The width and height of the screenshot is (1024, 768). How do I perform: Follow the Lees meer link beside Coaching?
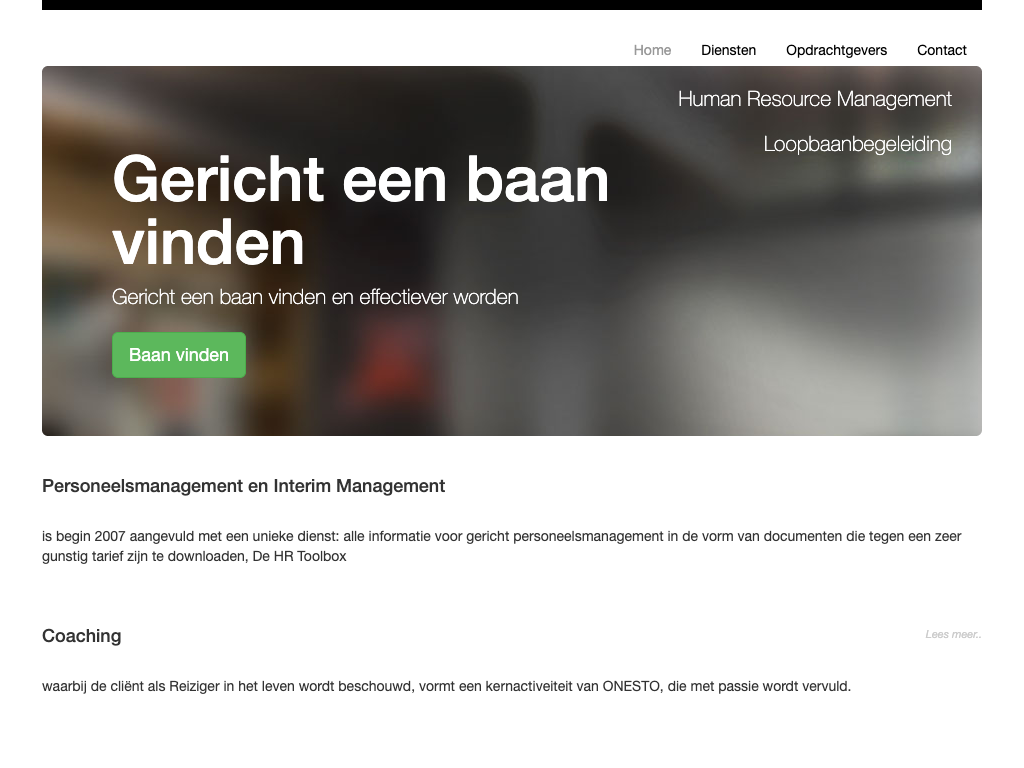[x=952, y=634]
